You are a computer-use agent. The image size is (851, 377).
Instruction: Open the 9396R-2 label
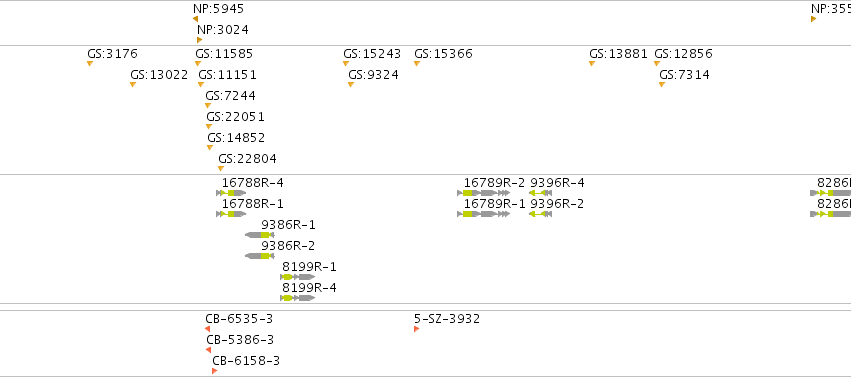click(557, 204)
